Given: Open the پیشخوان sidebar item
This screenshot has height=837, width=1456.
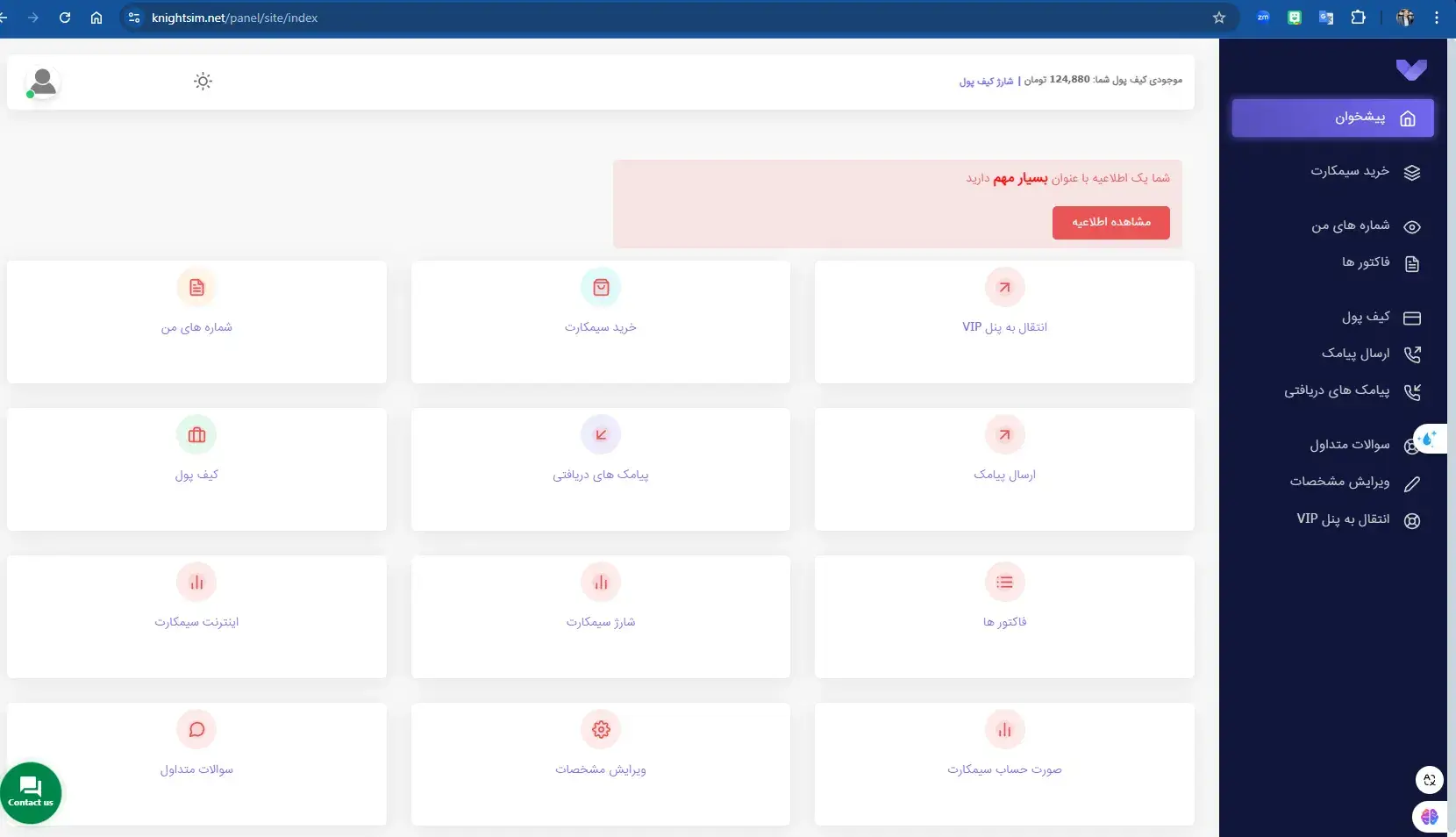Looking at the screenshot, I should coord(1332,118).
